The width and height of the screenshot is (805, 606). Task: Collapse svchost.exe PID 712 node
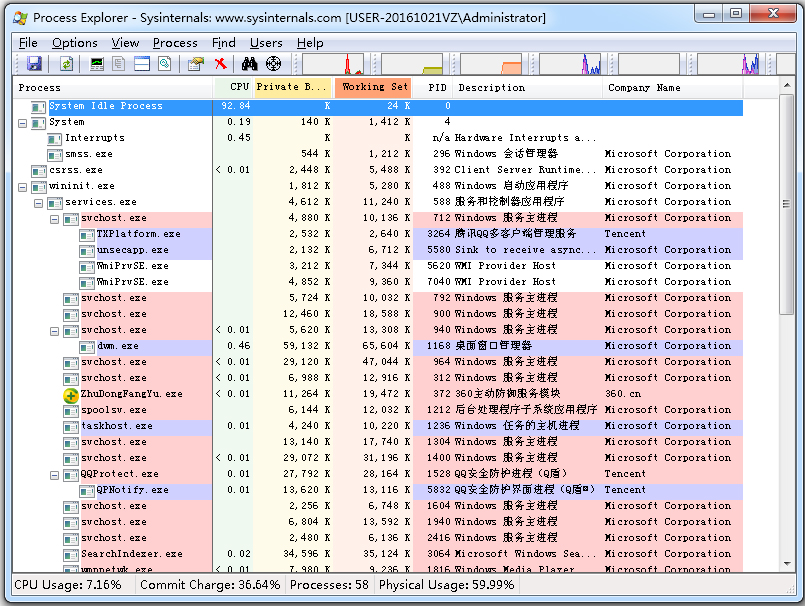click(54, 219)
